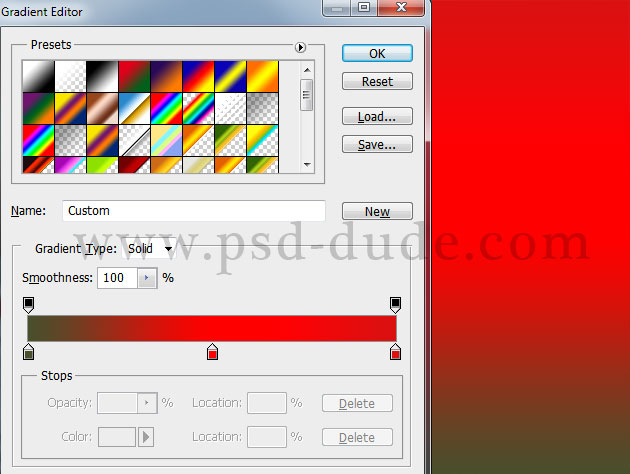Open the Smoothness slider arrow

147,278
